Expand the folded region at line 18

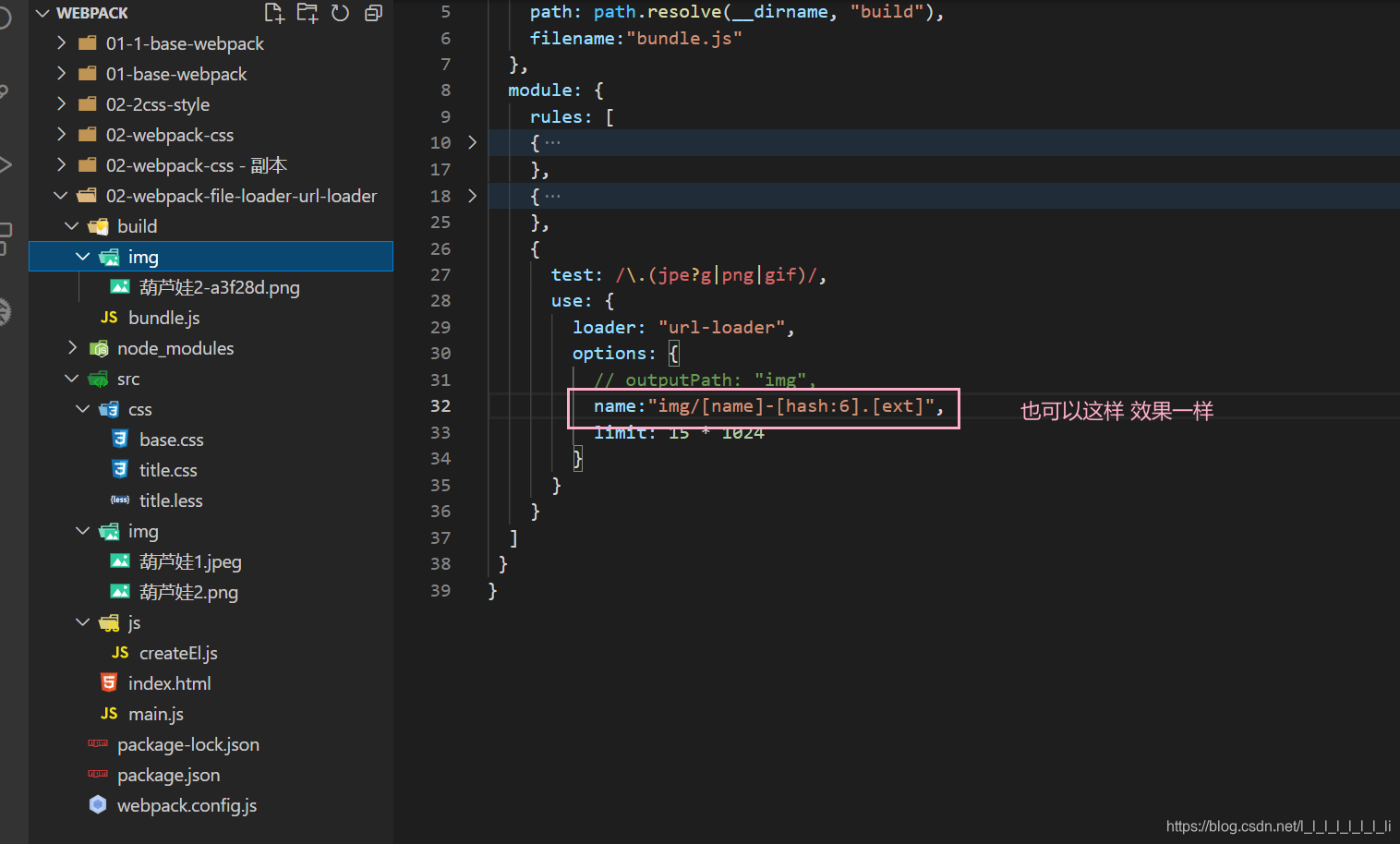click(472, 196)
